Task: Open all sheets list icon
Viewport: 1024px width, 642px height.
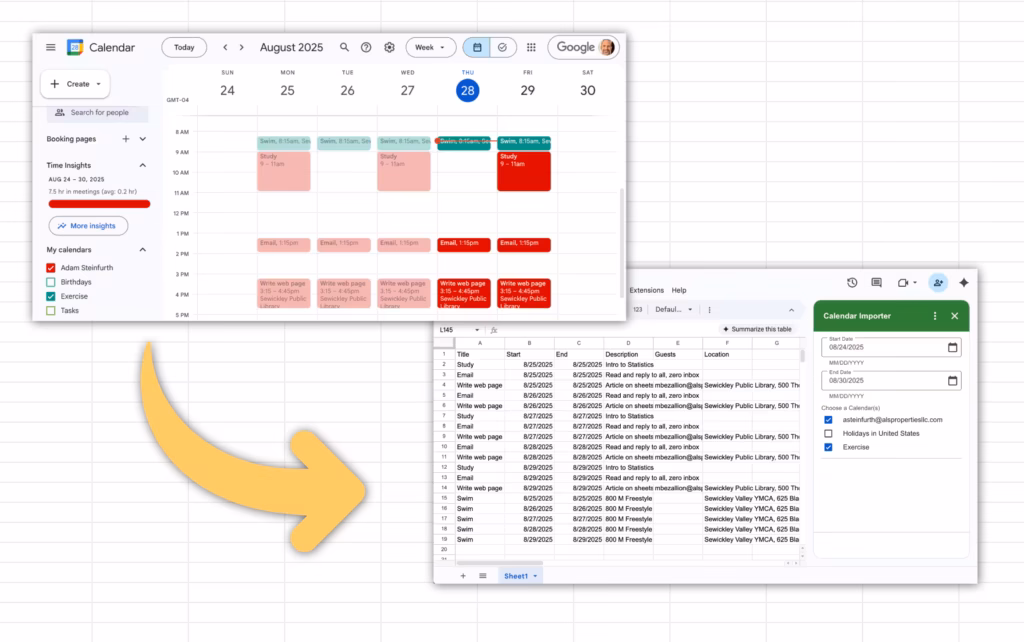Action: pos(483,575)
